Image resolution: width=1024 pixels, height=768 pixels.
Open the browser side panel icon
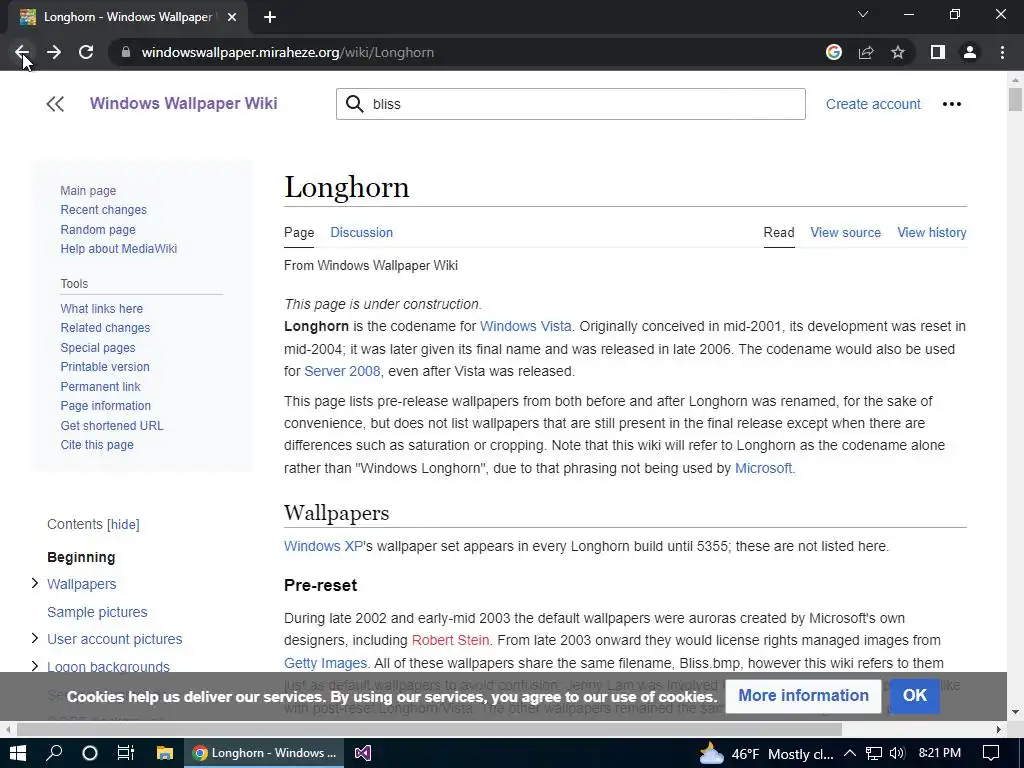pyautogui.click(x=938, y=52)
